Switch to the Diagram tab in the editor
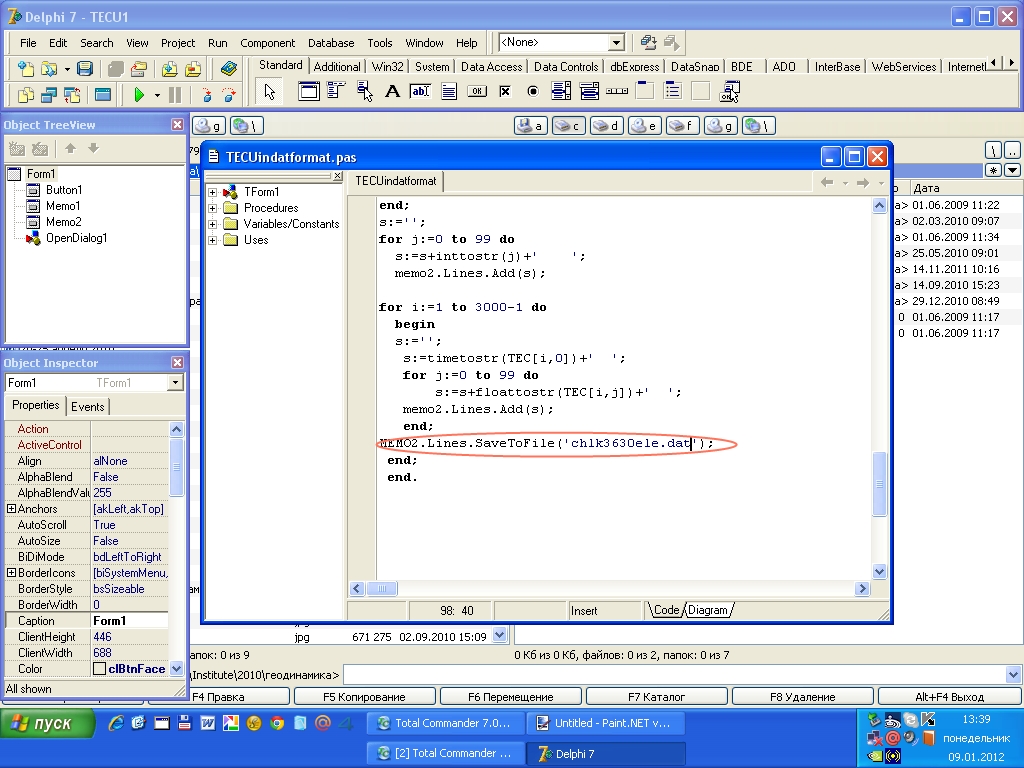 point(708,610)
